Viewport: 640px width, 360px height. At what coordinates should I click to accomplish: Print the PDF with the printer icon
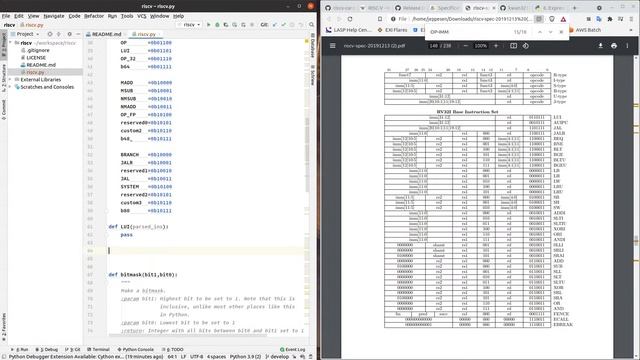(614, 46)
